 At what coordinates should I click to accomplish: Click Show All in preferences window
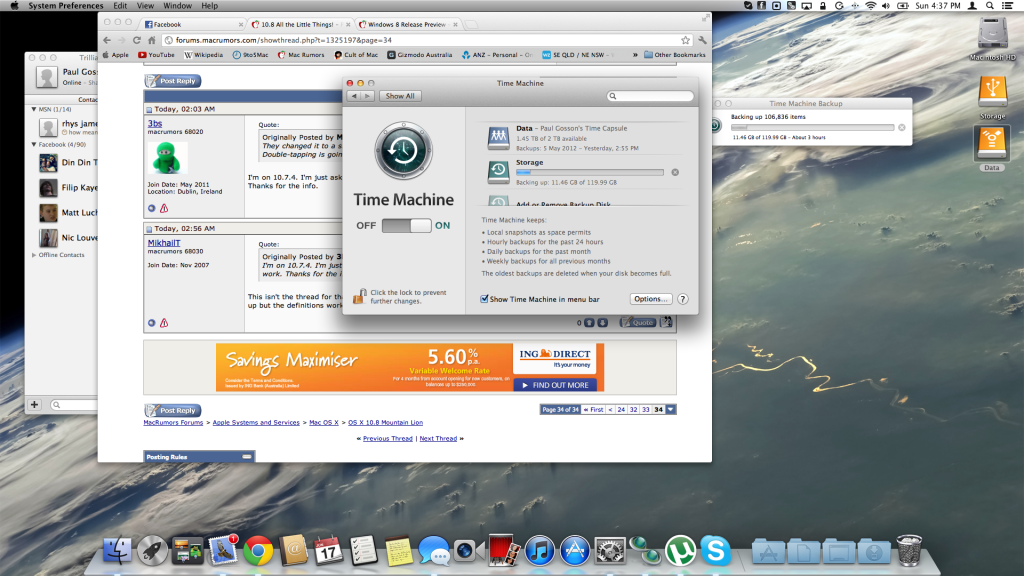tap(400, 96)
